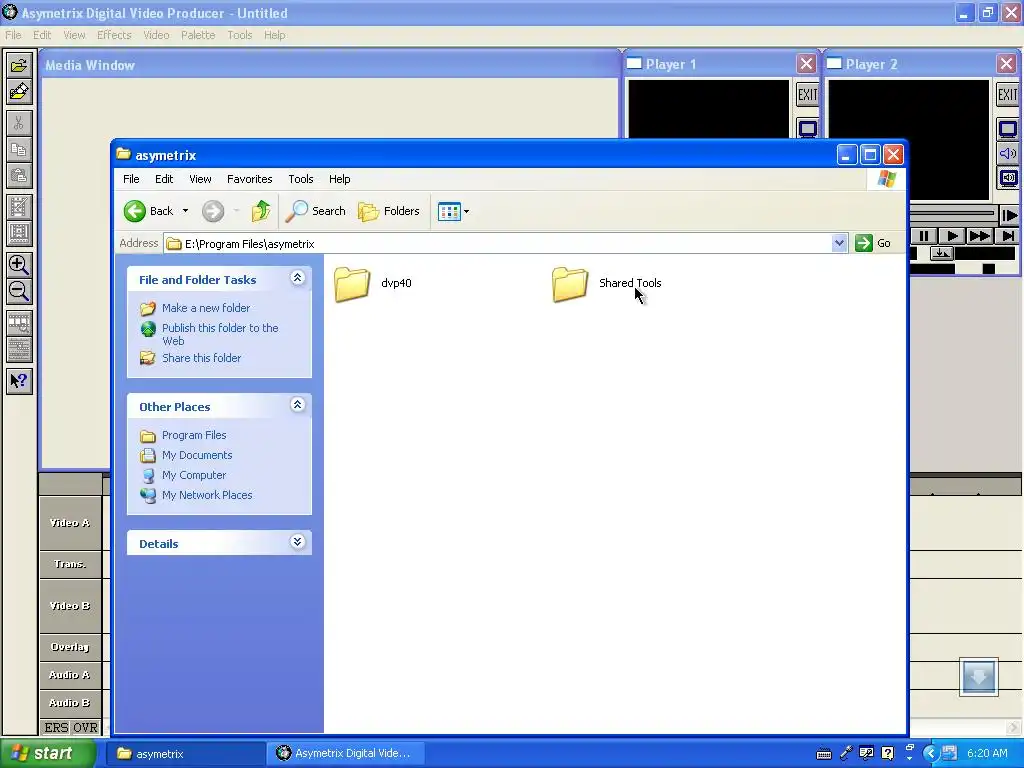
Task: Click the timeline tracks icon in left toolbar
Action: [19, 349]
